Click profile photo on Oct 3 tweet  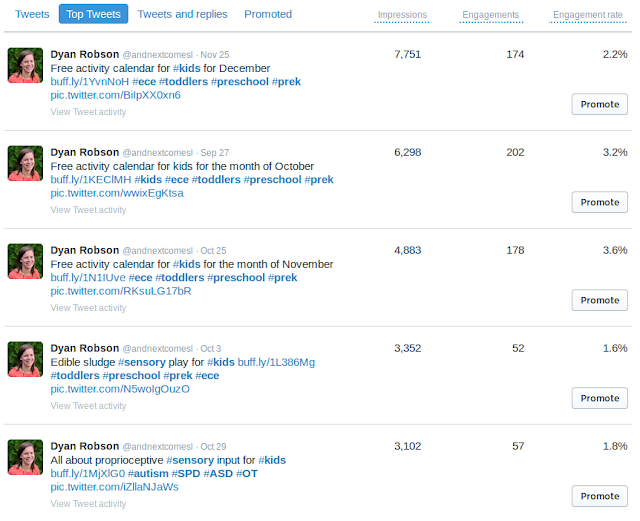[x=25, y=359]
